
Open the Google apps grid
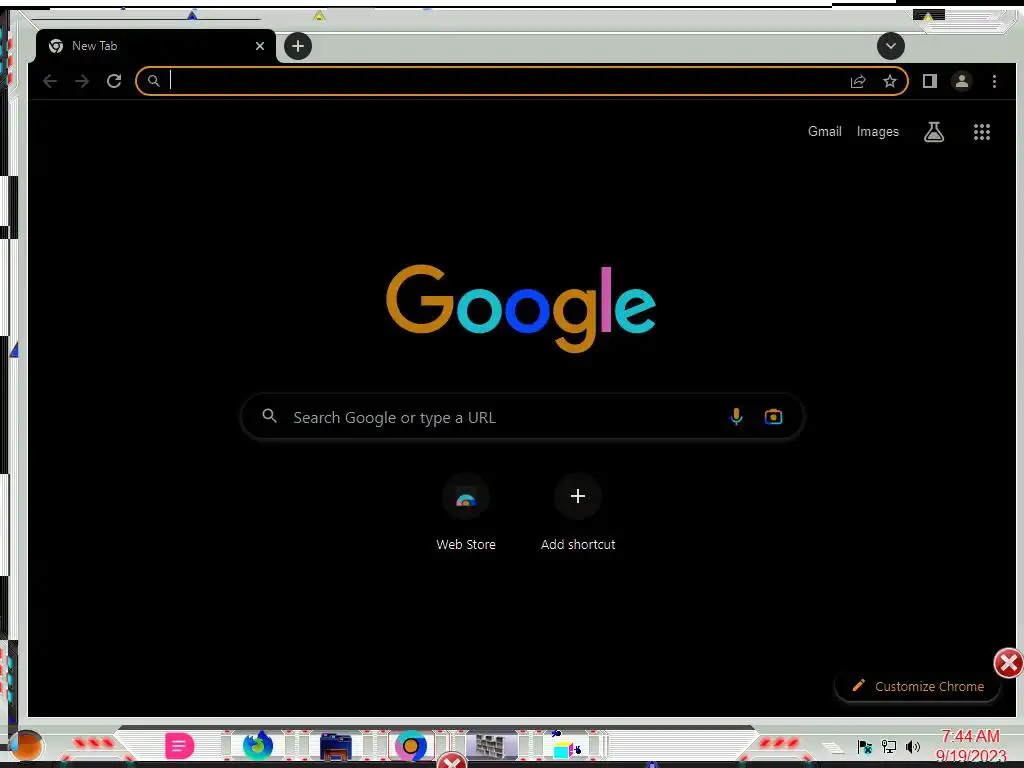(982, 132)
